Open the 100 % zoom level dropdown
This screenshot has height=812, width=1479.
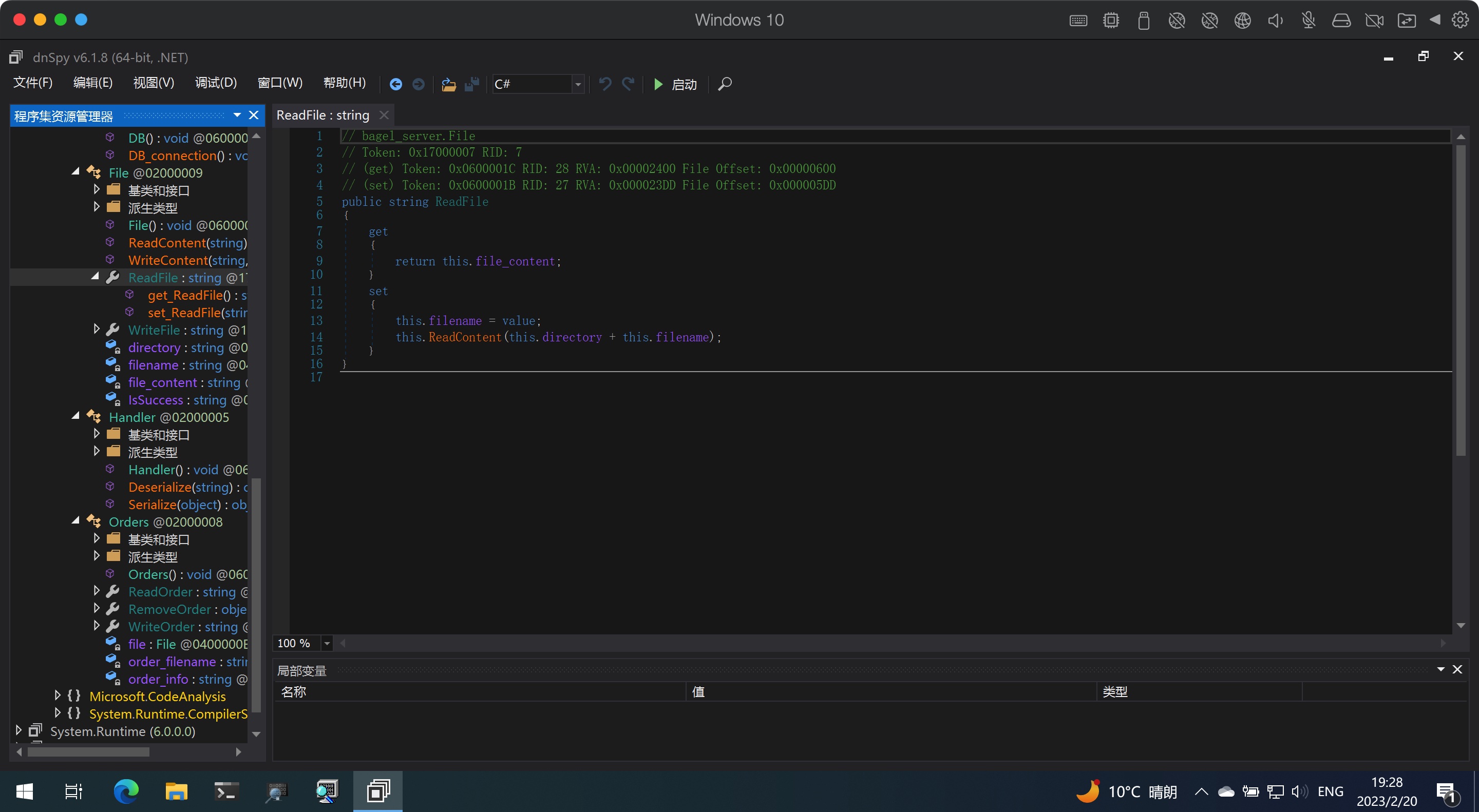[327, 643]
